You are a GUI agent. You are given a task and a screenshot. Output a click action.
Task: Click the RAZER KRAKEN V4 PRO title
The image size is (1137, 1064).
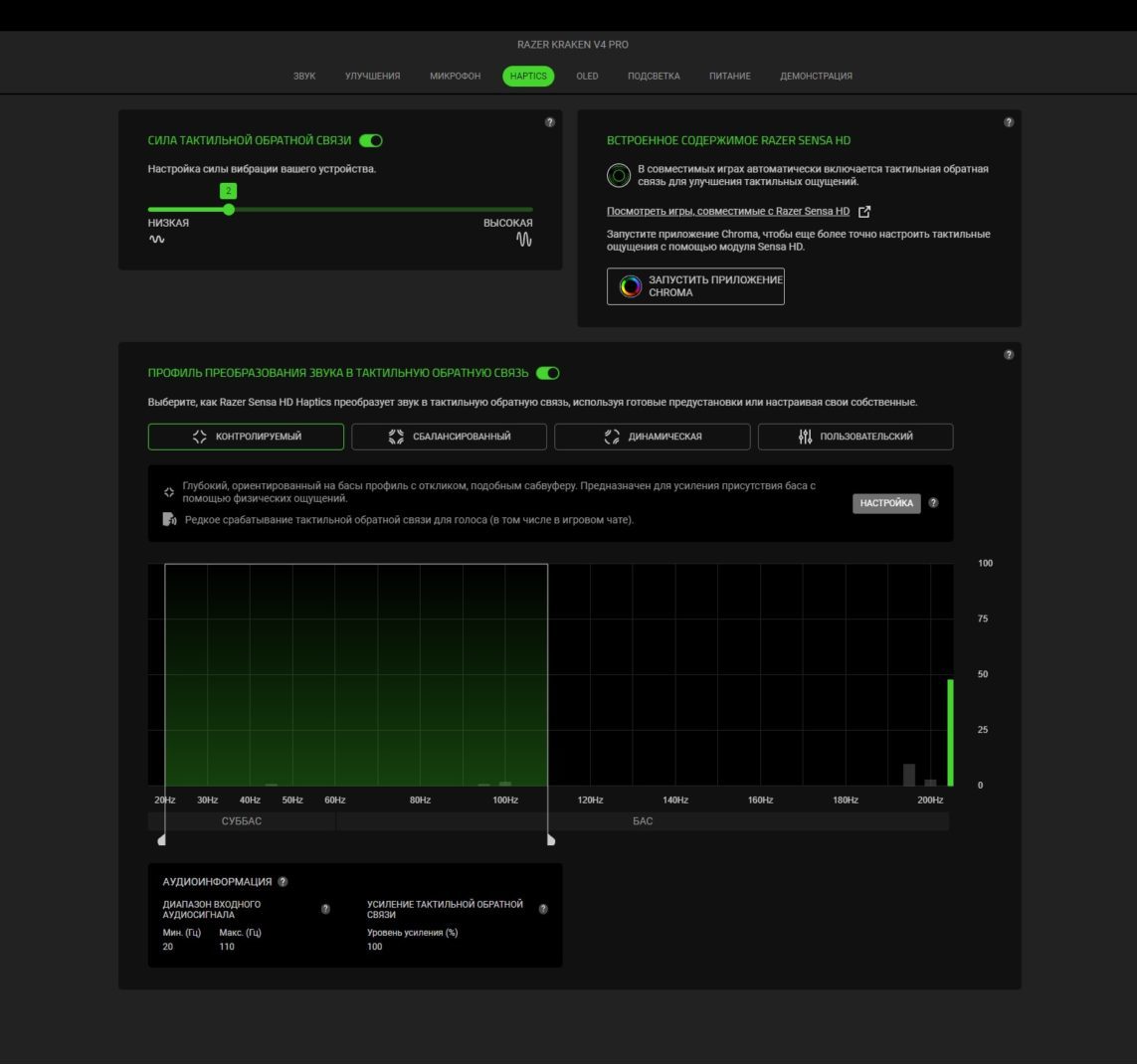coord(573,45)
